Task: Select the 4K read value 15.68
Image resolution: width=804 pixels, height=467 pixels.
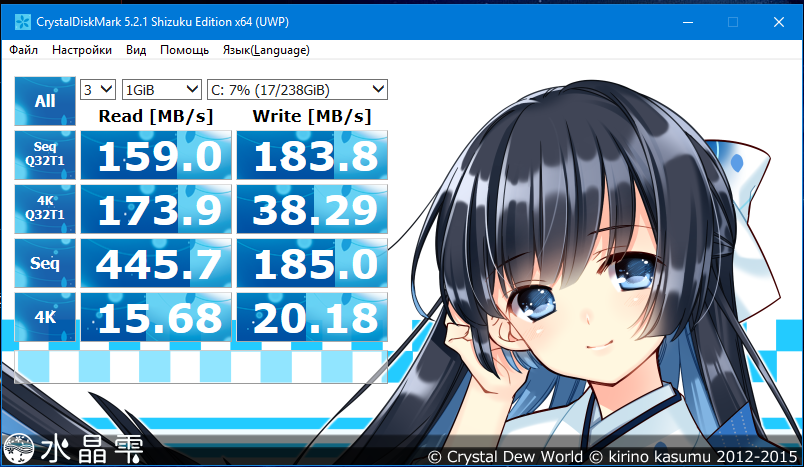Action: tap(156, 317)
